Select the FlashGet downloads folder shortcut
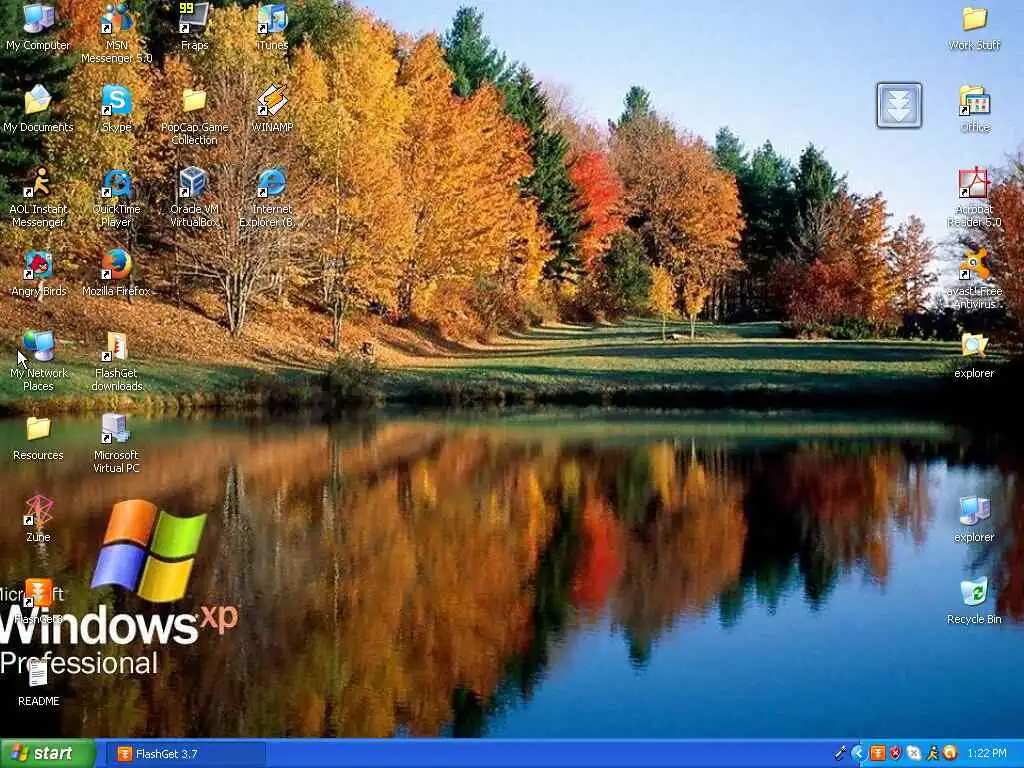The height and width of the screenshot is (768, 1024). [116, 361]
